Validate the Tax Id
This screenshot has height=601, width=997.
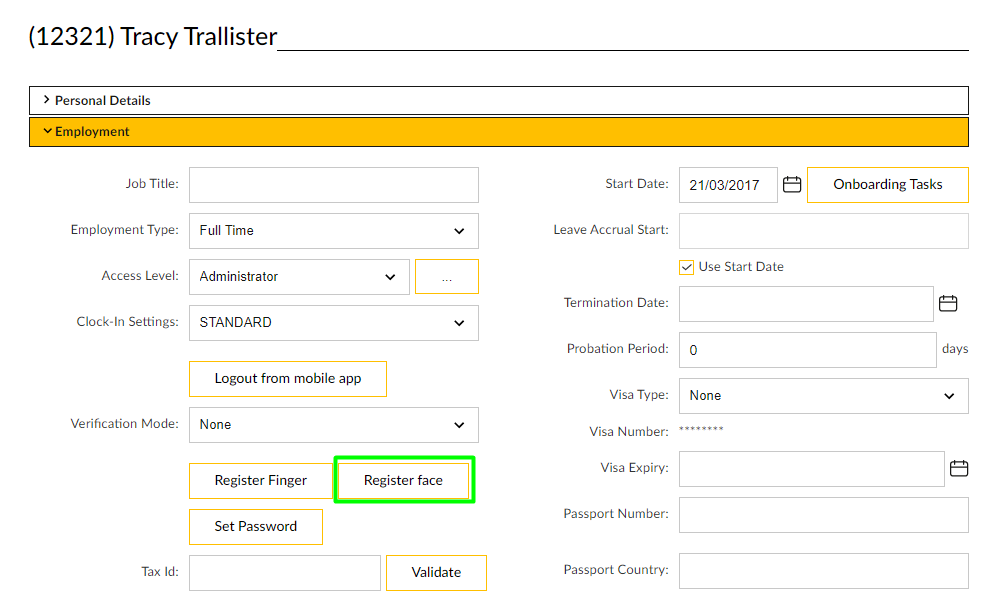click(x=436, y=572)
